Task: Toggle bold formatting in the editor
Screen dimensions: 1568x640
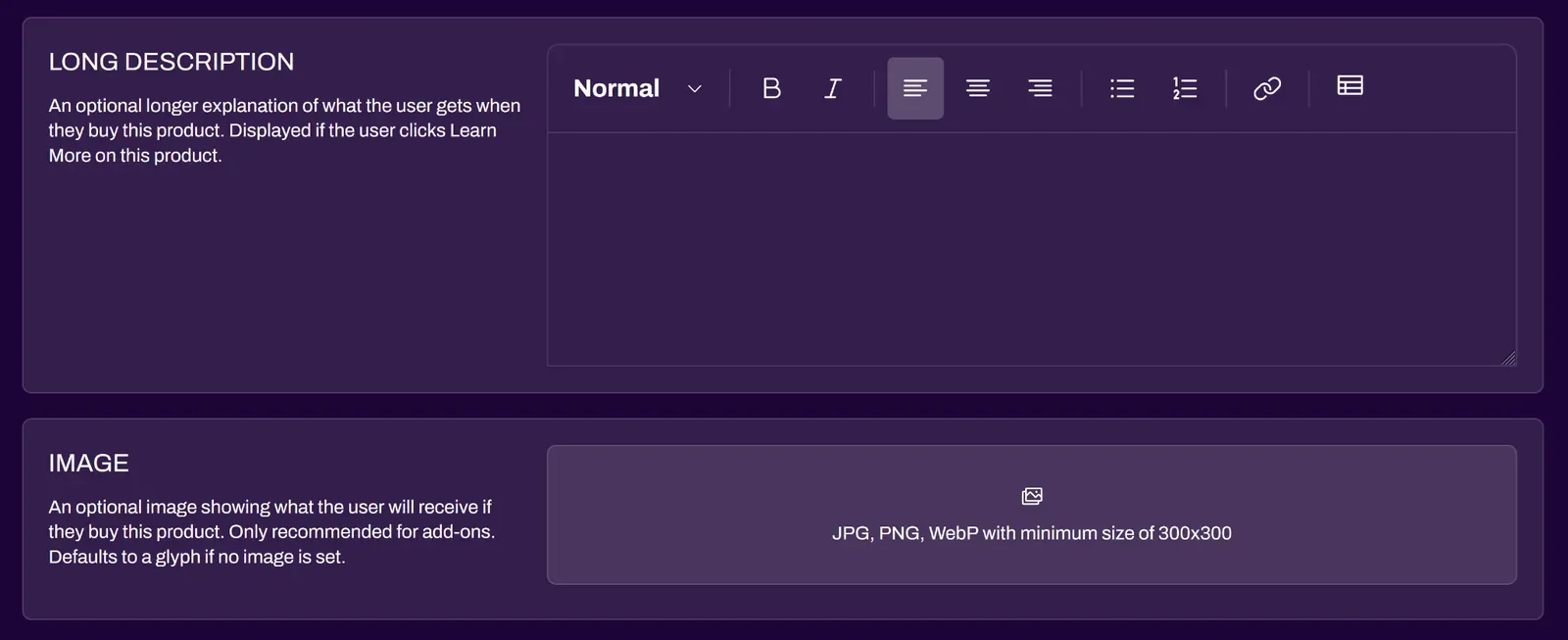Action: pyautogui.click(x=771, y=88)
